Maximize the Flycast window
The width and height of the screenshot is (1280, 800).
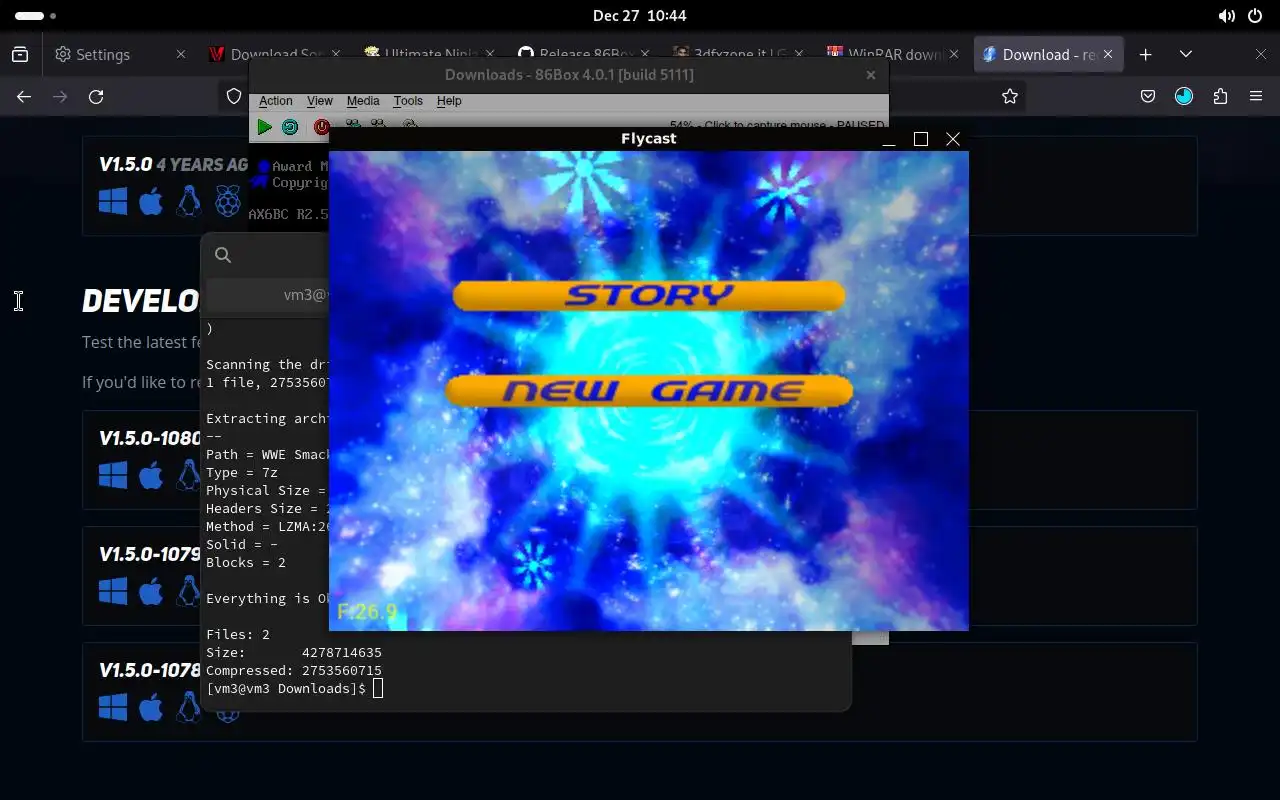click(921, 139)
